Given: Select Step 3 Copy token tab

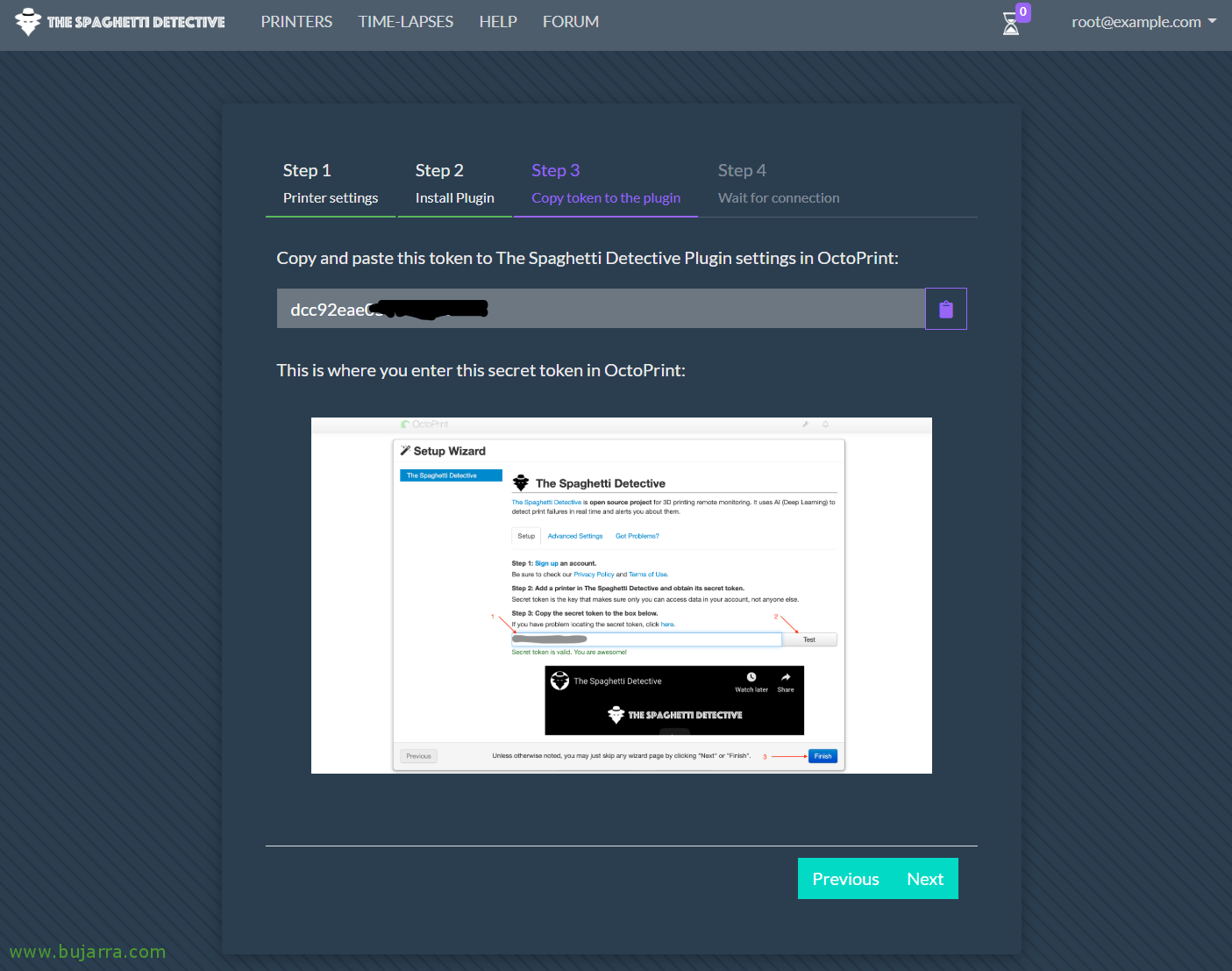Looking at the screenshot, I should point(606,183).
